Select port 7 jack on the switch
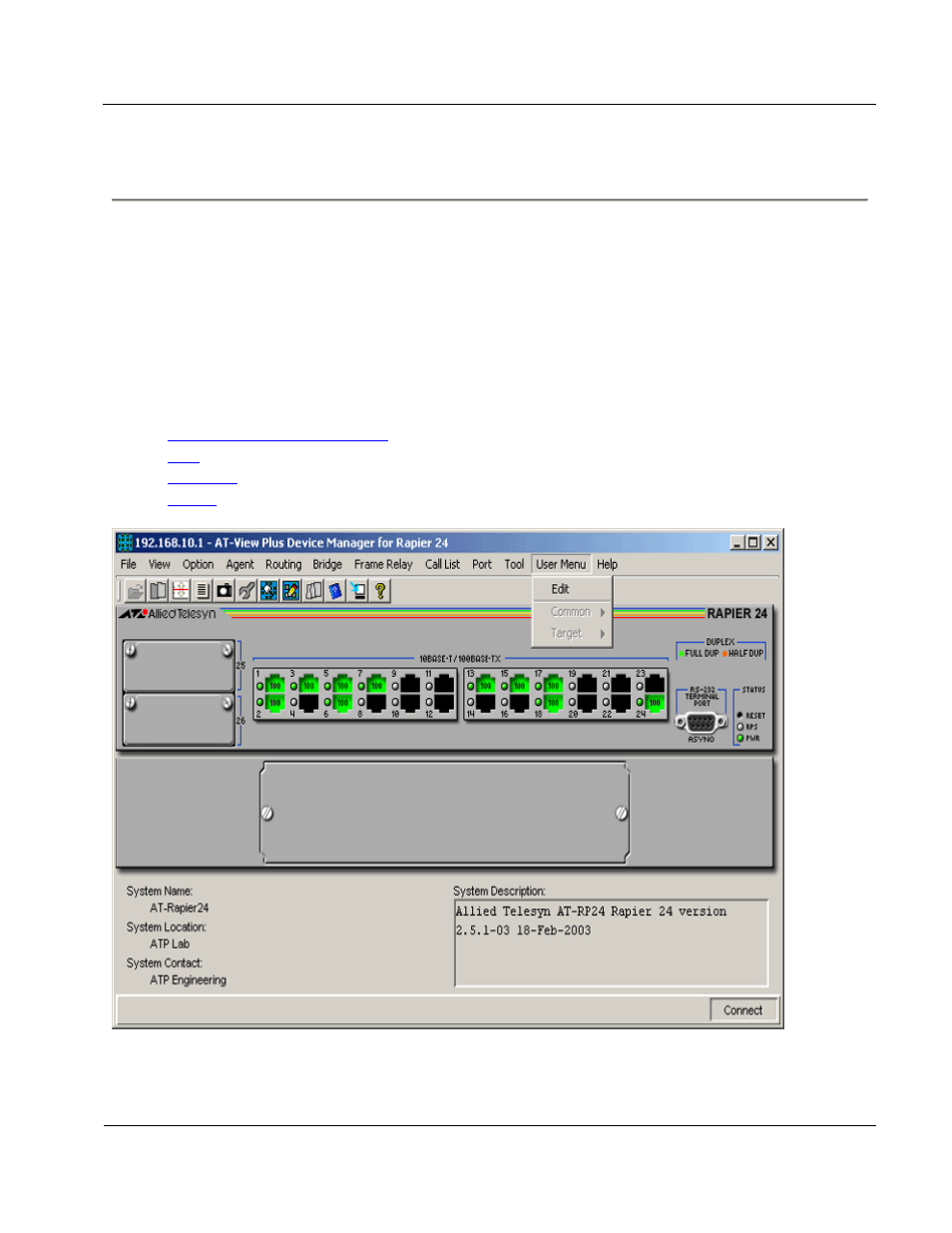The width and height of the screenshot is (952, 1233). [x=376, y=684]
